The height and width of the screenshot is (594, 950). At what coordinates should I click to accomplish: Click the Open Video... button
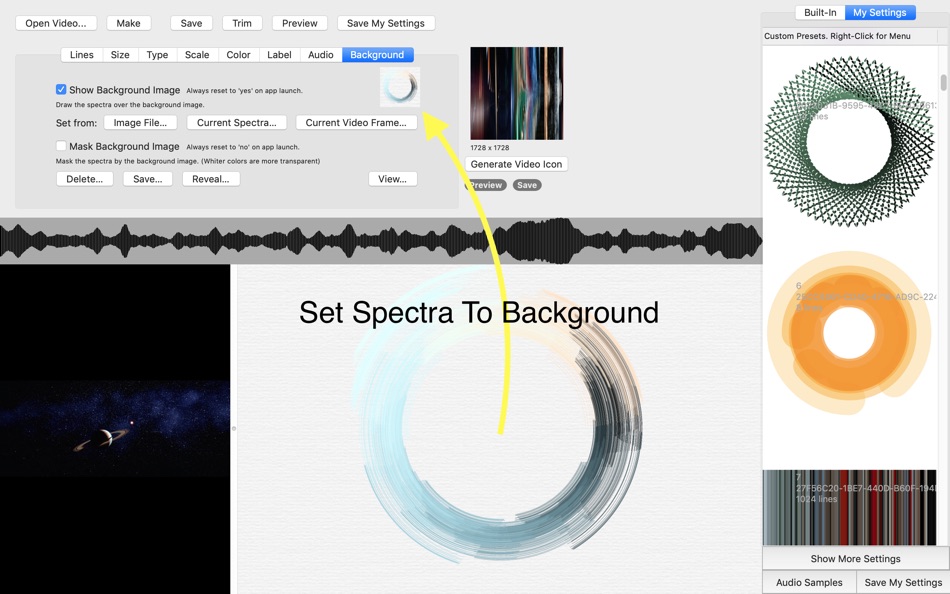click(56, 23)
